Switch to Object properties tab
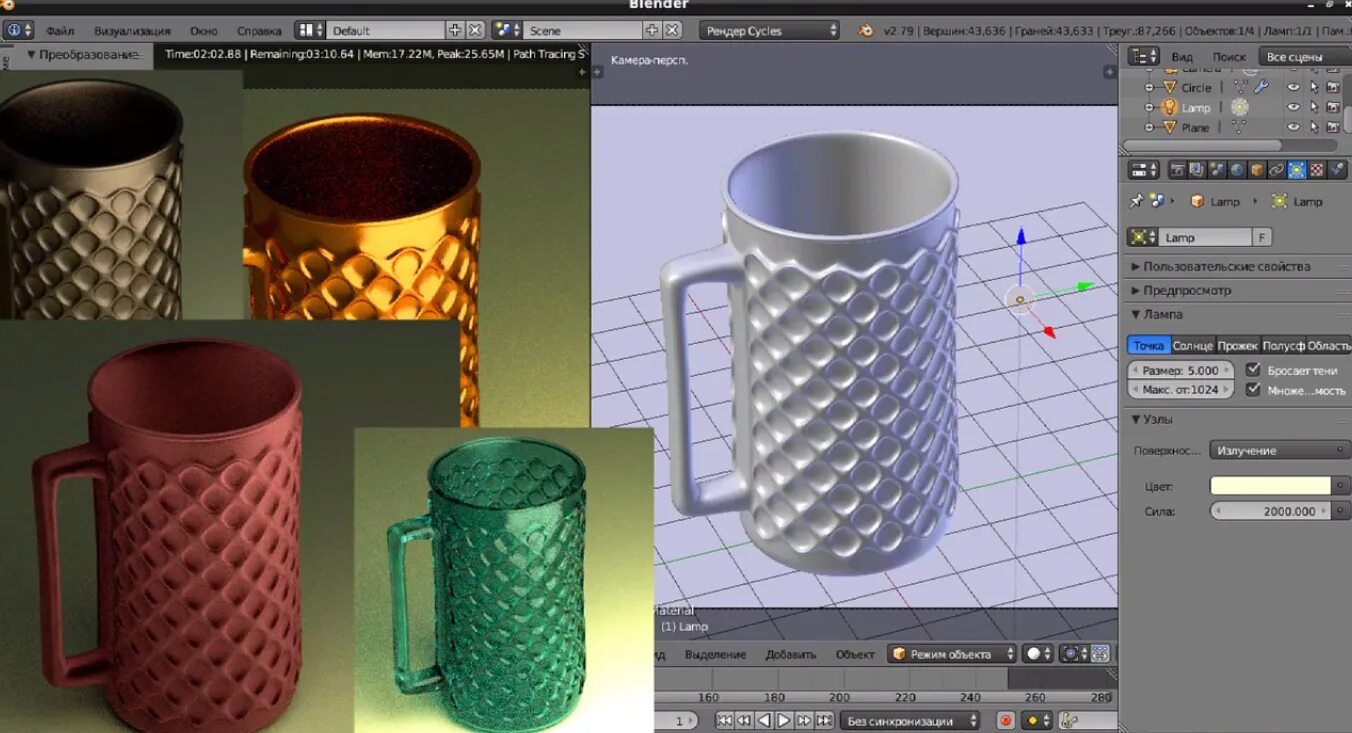This screenshot has height=733, width=1352. 1257,170
